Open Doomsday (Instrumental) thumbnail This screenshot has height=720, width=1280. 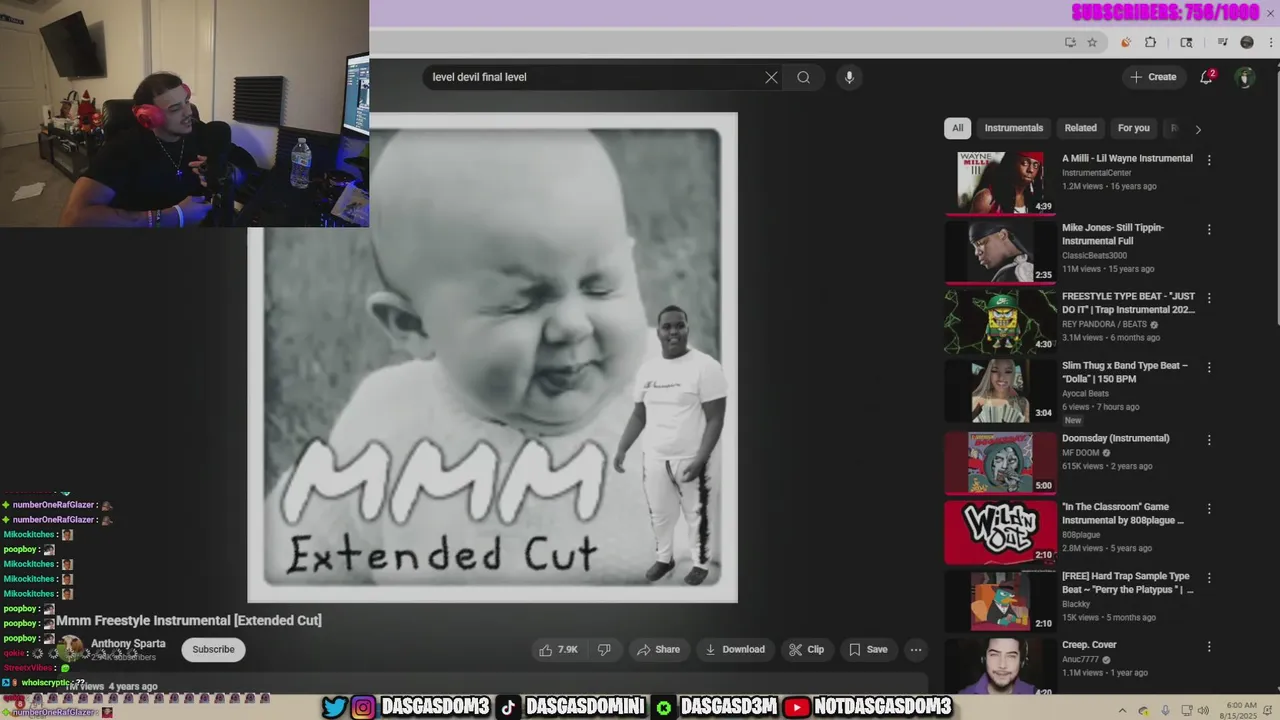pyautogui.click(x=1000, y=463)
